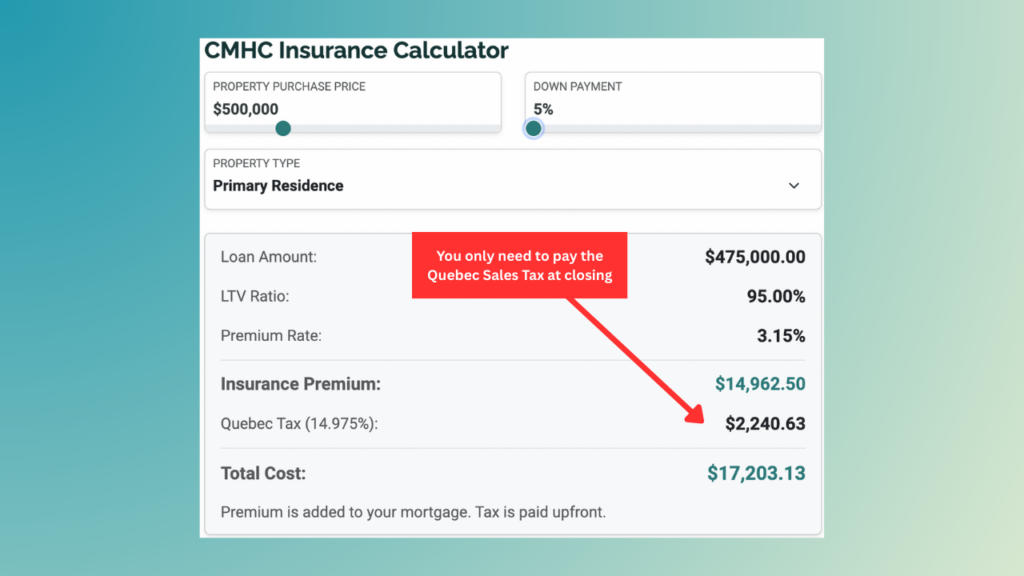
Task: Select the 95.00% LTV ratio value
Action: [x=774, y=297]
